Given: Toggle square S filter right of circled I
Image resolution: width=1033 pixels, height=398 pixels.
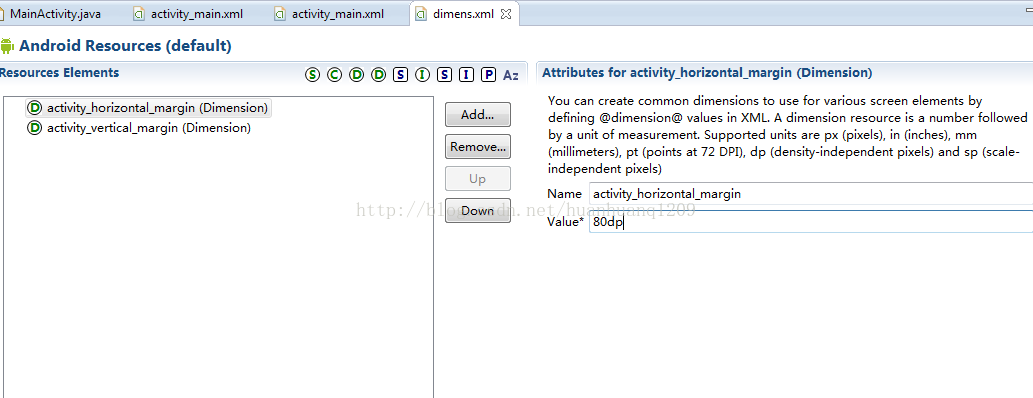Looking at the screenshot, I should click(x=445, y=75).
